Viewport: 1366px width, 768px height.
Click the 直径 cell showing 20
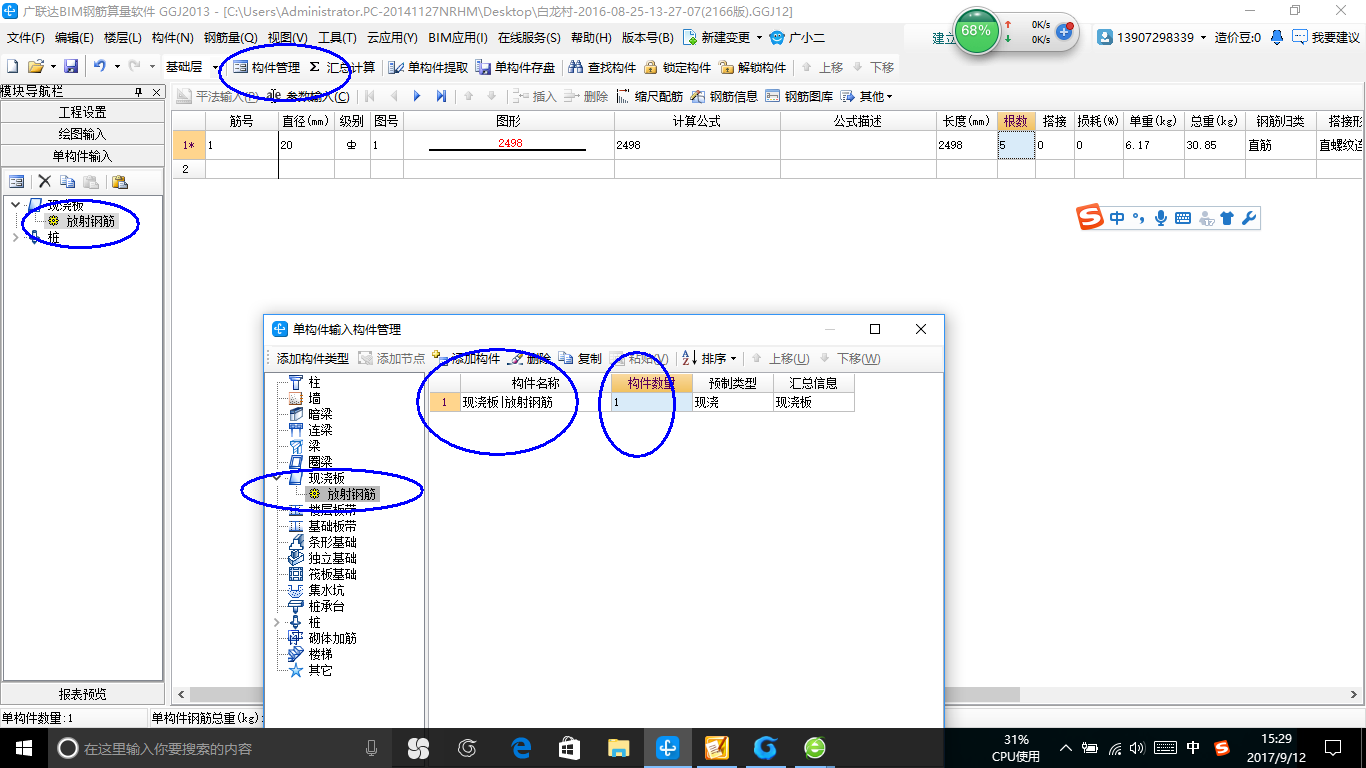307,145
